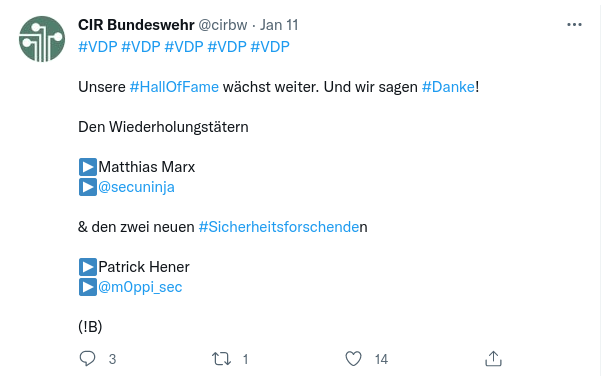Open the share tweet icon
Screen dimensions: 602x376
[493, 359]
